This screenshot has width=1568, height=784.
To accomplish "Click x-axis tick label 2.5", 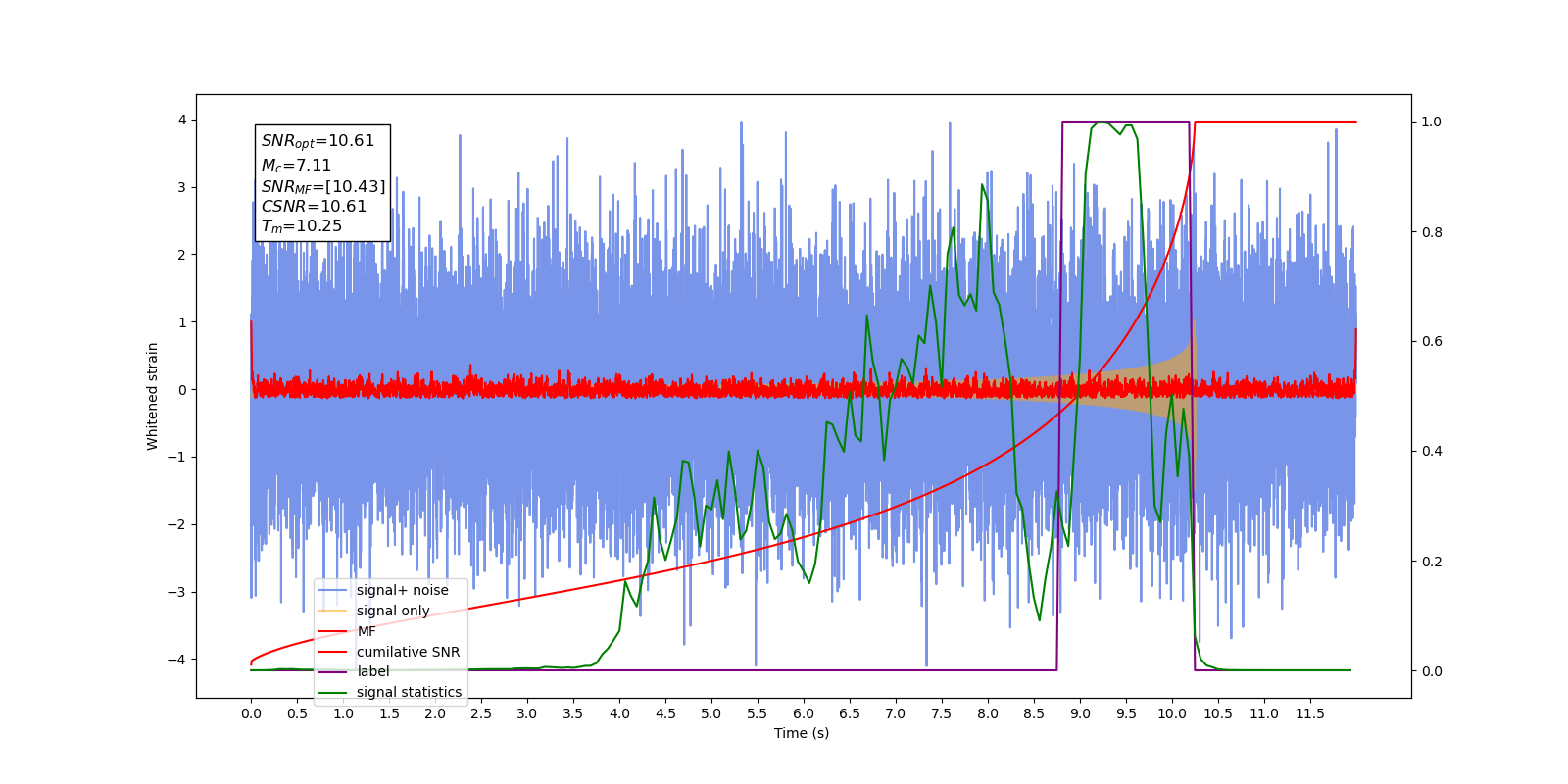I will pos(481,713).
